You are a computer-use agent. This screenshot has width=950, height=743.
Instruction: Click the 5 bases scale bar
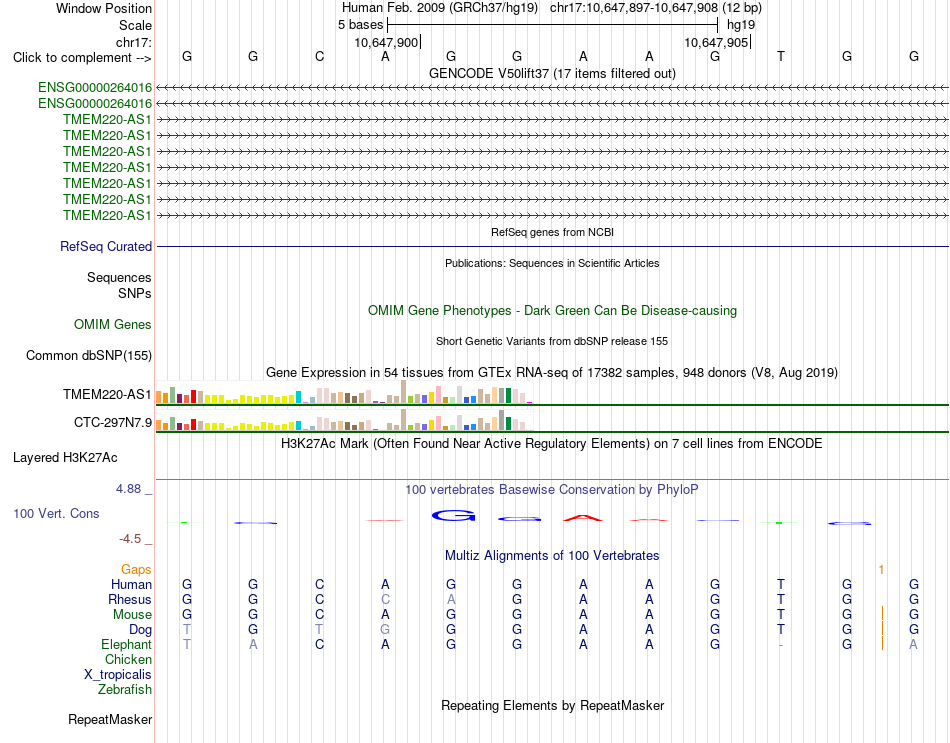552,25
